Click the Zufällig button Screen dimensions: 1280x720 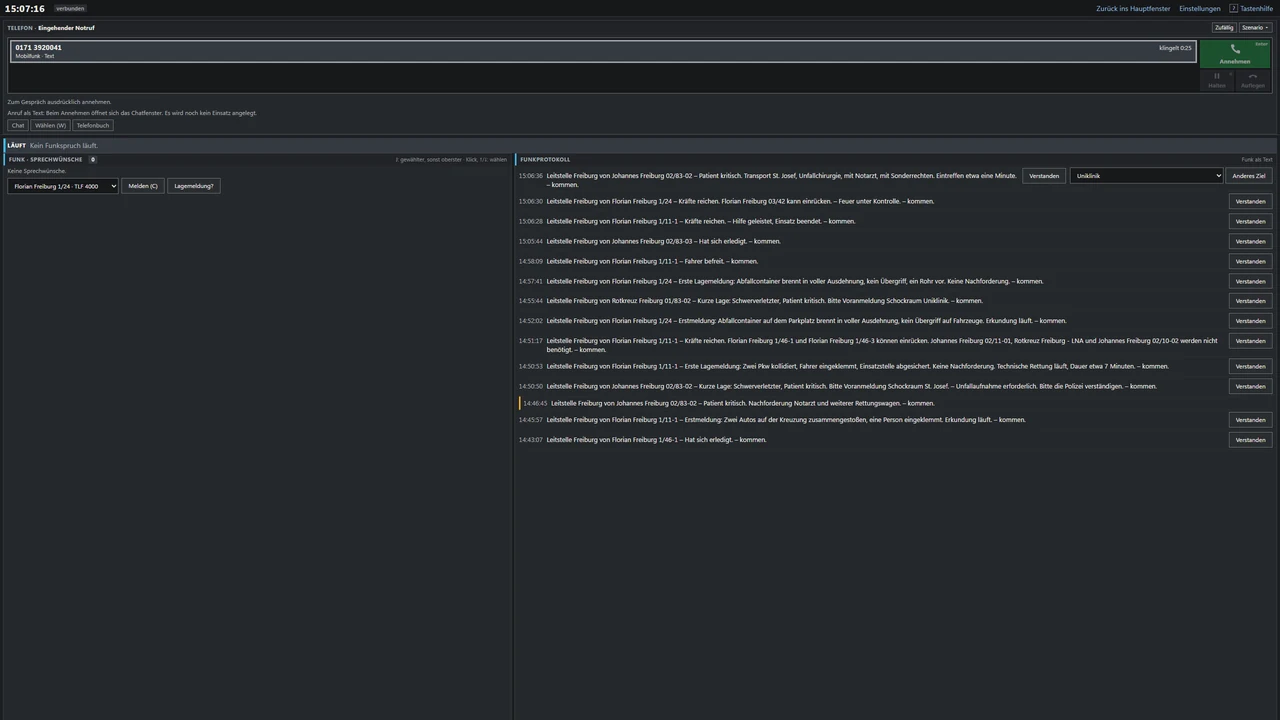1224,28
